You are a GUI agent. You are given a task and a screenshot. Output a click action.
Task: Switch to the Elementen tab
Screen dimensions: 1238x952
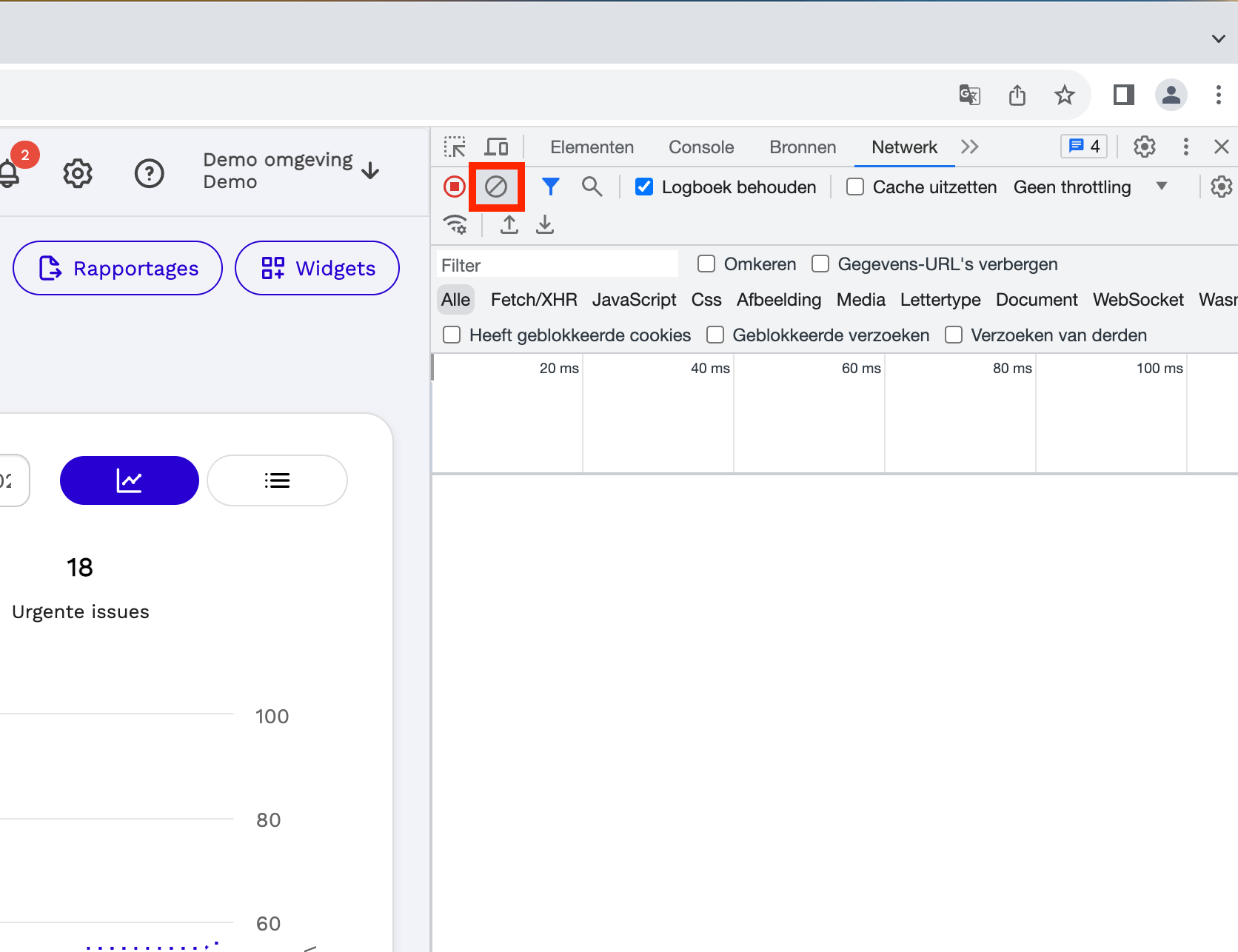pyautogui.click(x=592, y=147)
